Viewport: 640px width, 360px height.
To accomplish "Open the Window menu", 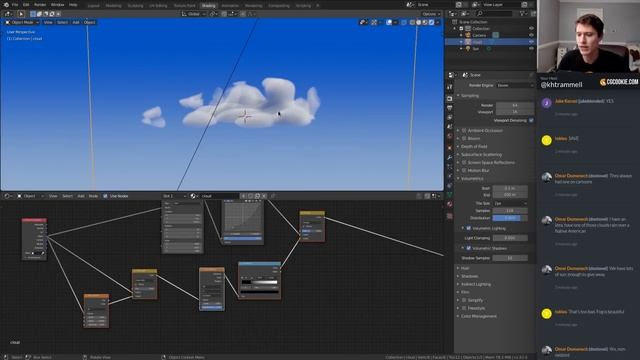I will pos(58,5).
